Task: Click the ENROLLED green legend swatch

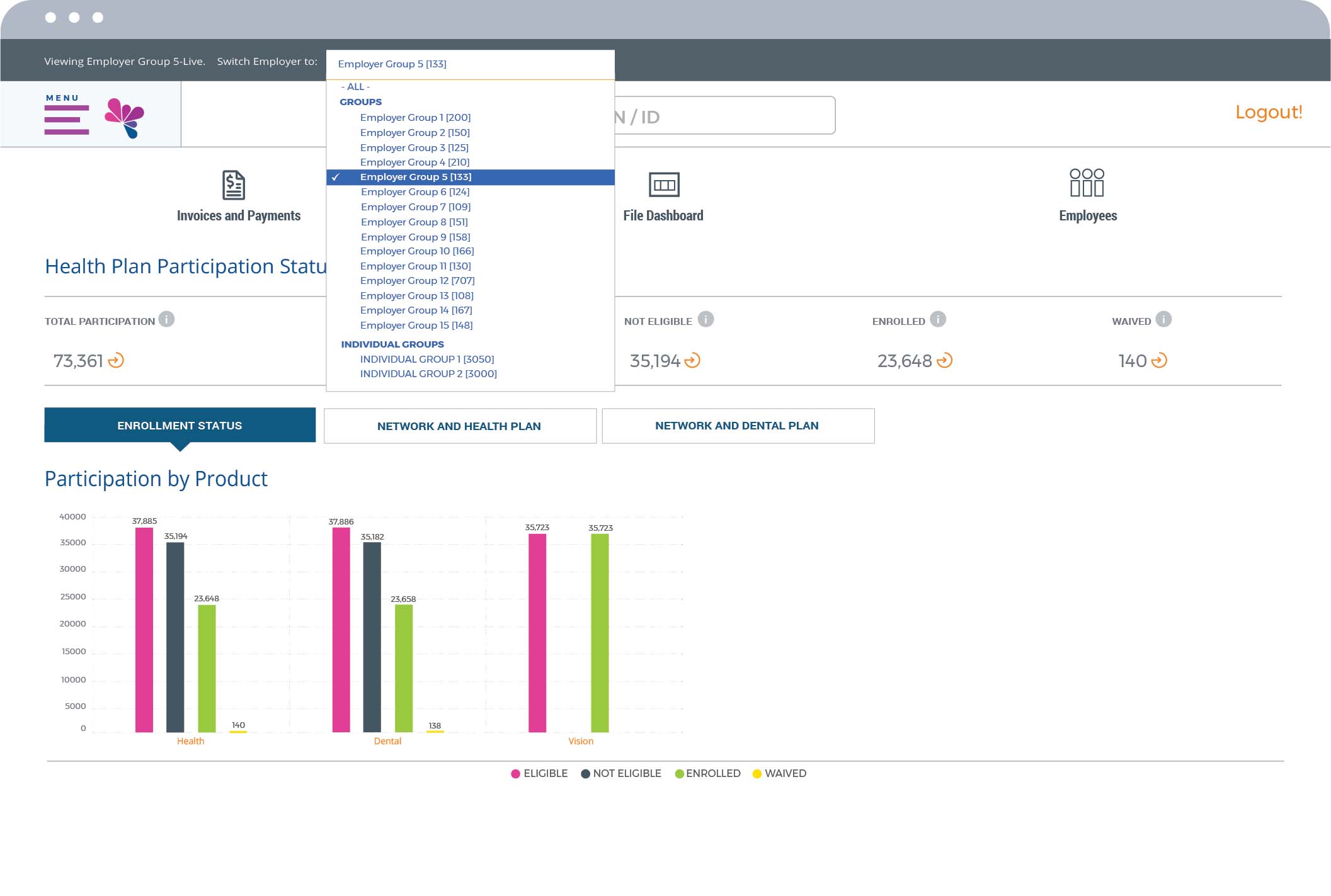Action: tap(680, 773)
